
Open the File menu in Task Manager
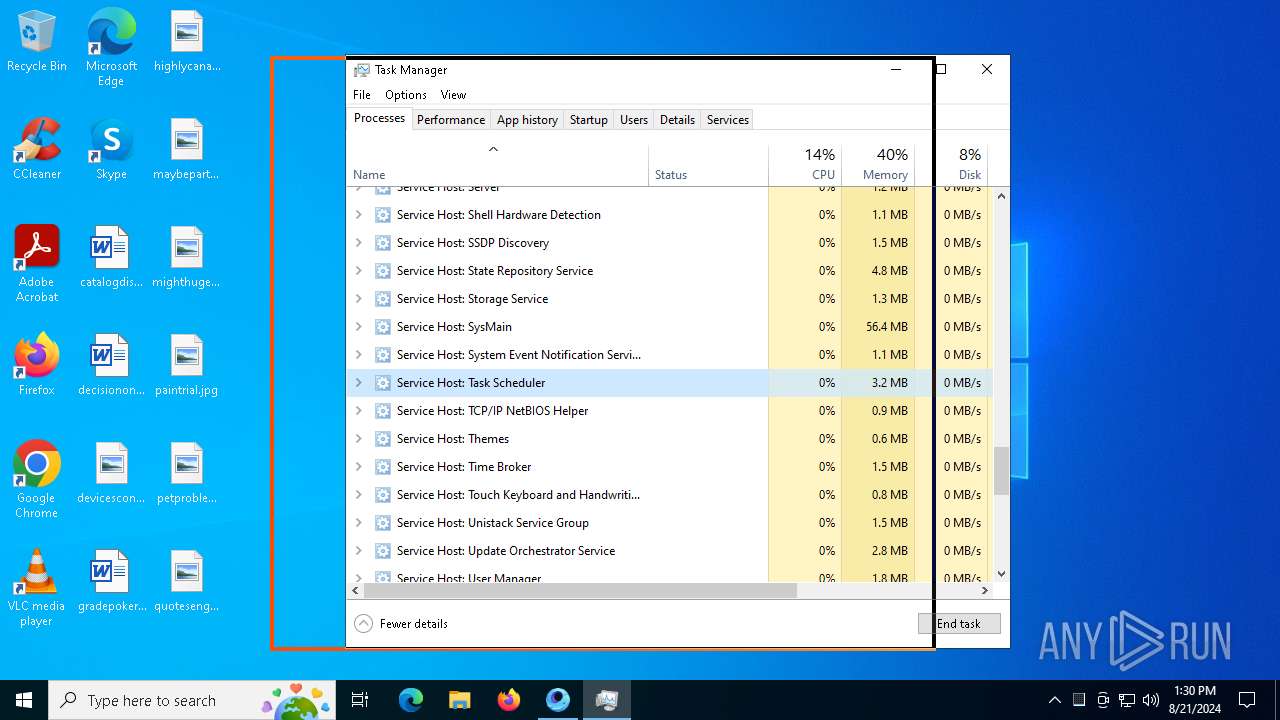[x=362, y=95]
